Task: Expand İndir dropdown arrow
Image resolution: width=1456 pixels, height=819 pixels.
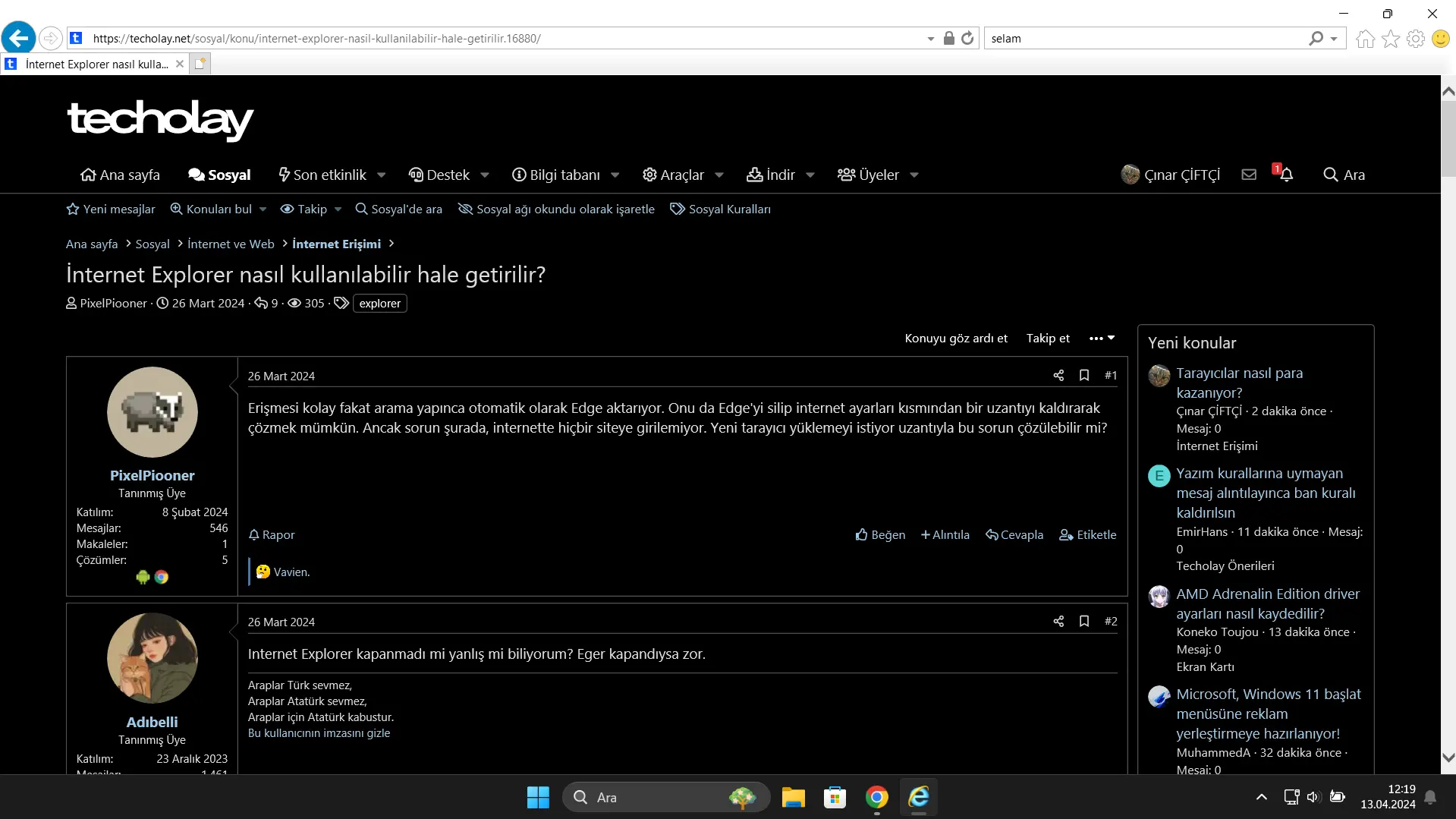Action: (810, 175)
